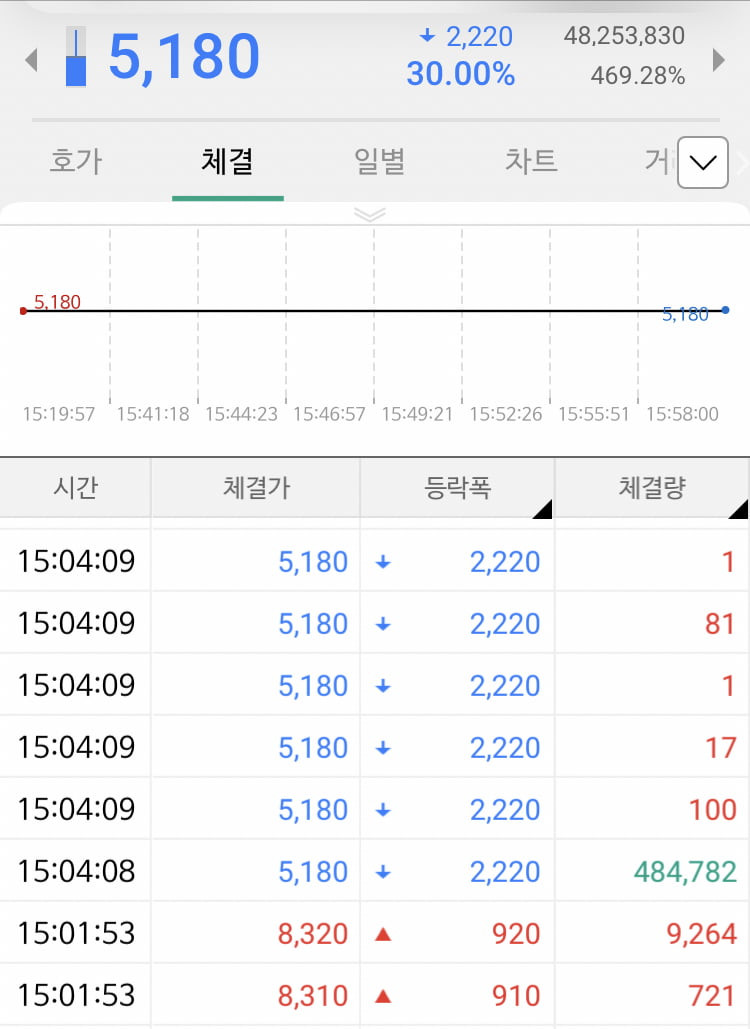750x1029 pixels.
Task: Switch to the 호가 tab
Action: pos(76,161)
